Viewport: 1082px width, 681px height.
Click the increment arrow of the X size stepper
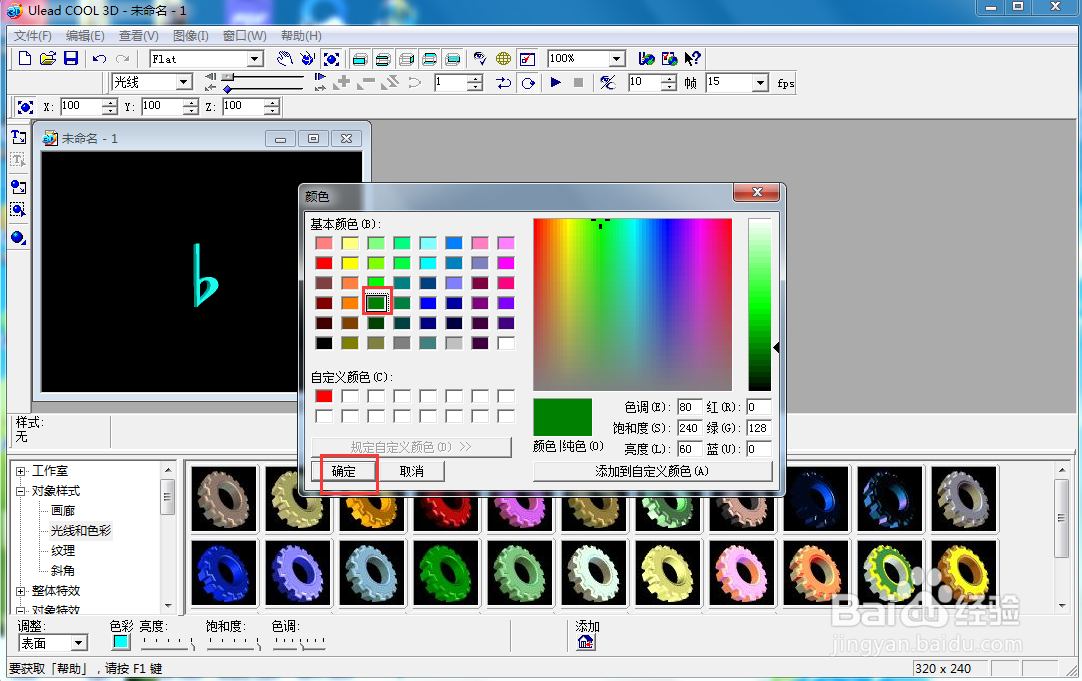(110, 103)
